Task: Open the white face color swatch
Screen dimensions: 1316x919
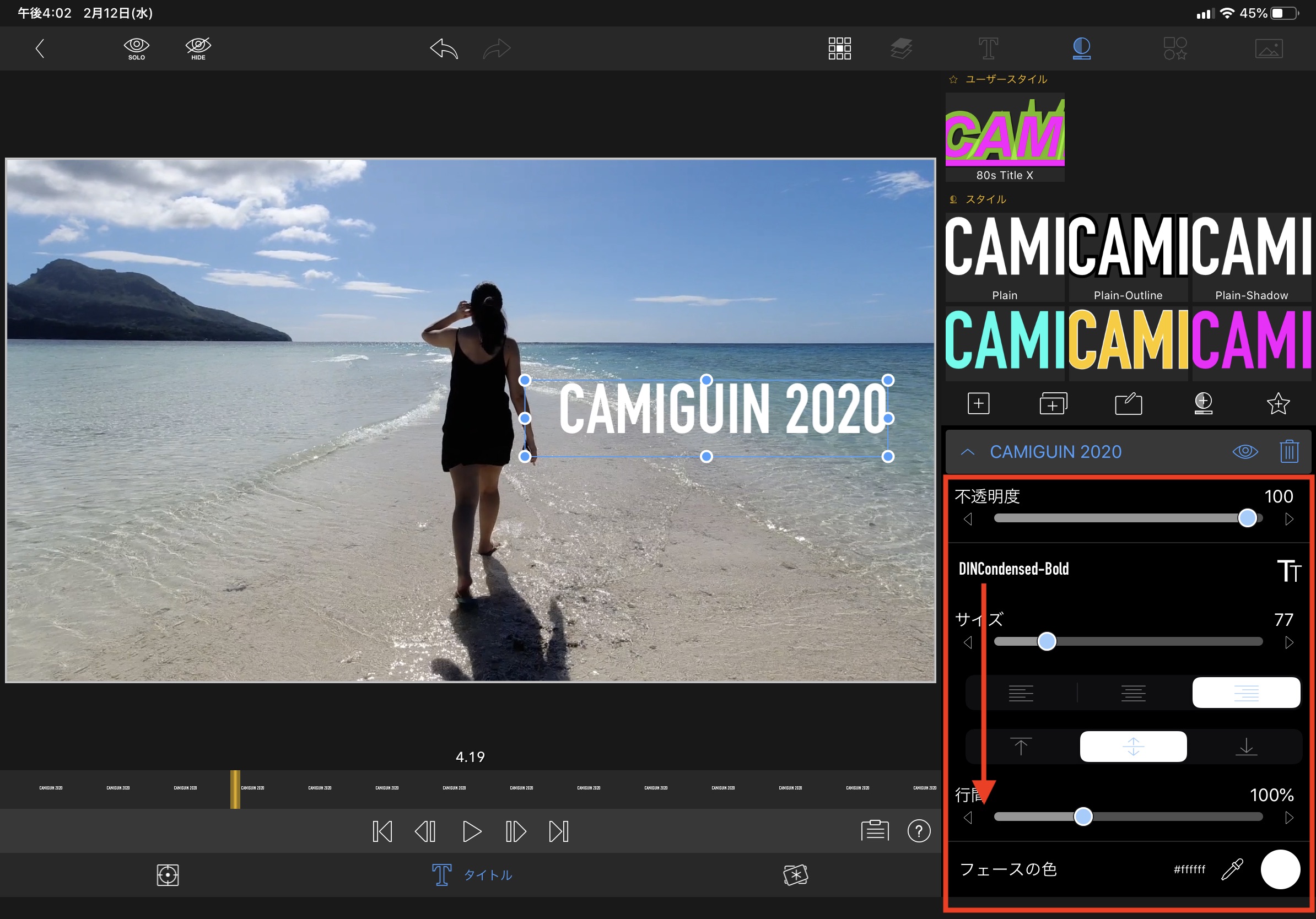Action: pos(1280,868)
